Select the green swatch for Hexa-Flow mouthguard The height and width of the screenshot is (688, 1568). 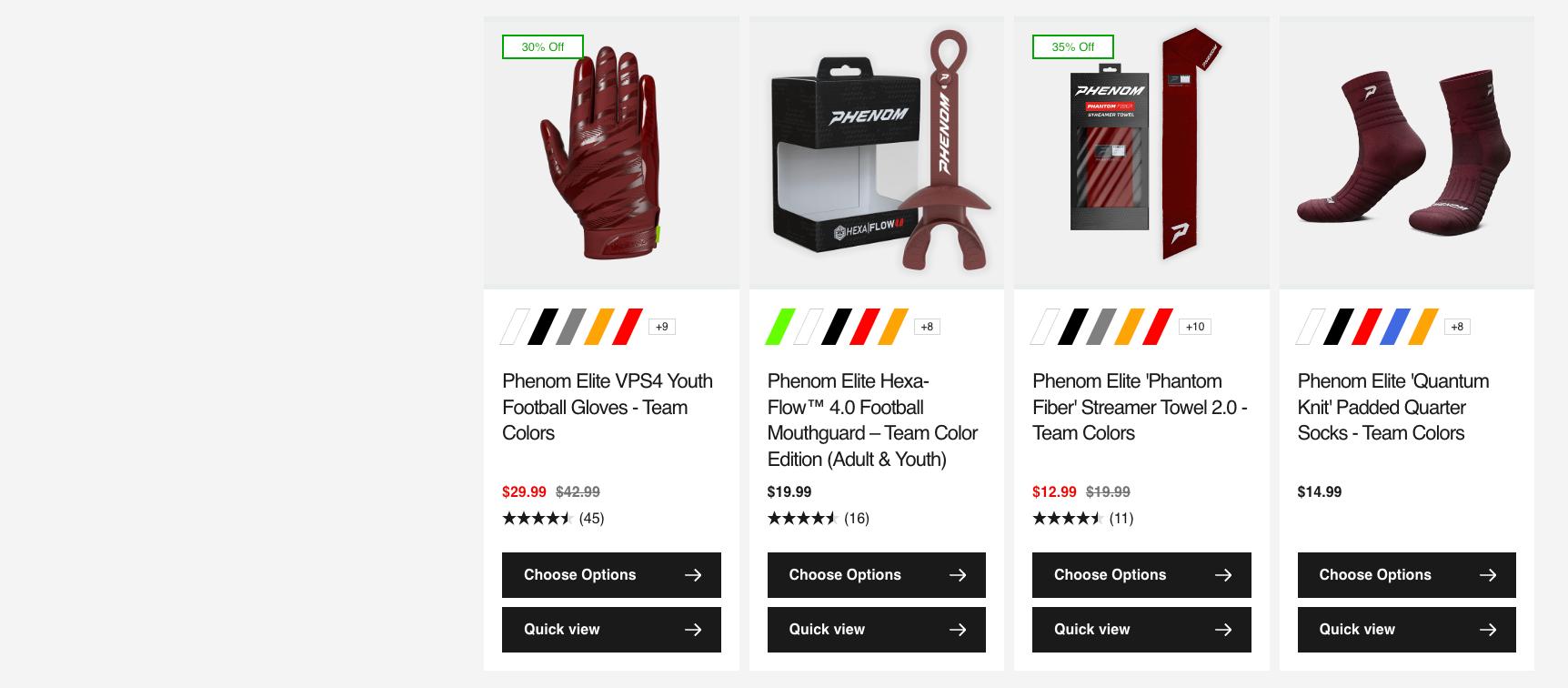[x=780, y=327]
